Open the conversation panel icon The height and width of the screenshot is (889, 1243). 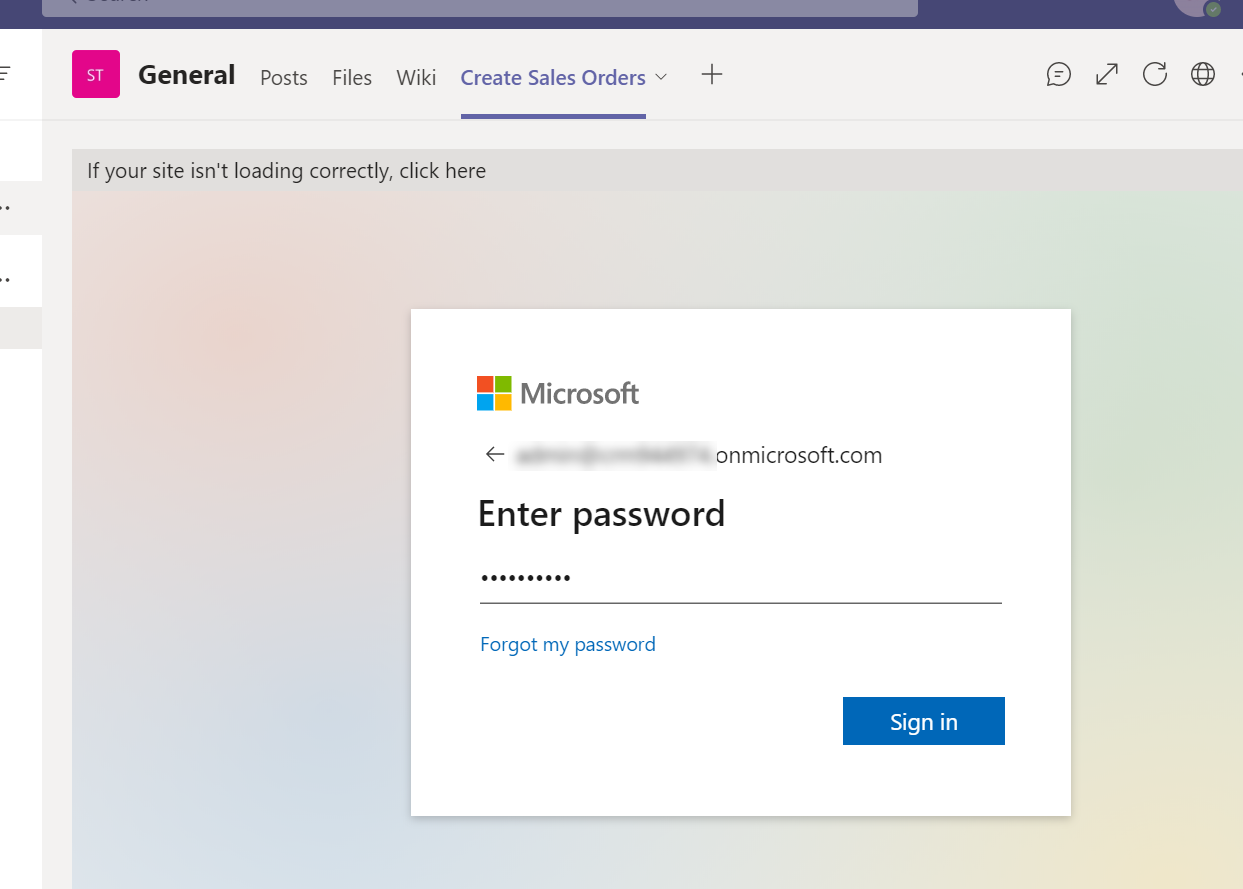point(1058,74)
